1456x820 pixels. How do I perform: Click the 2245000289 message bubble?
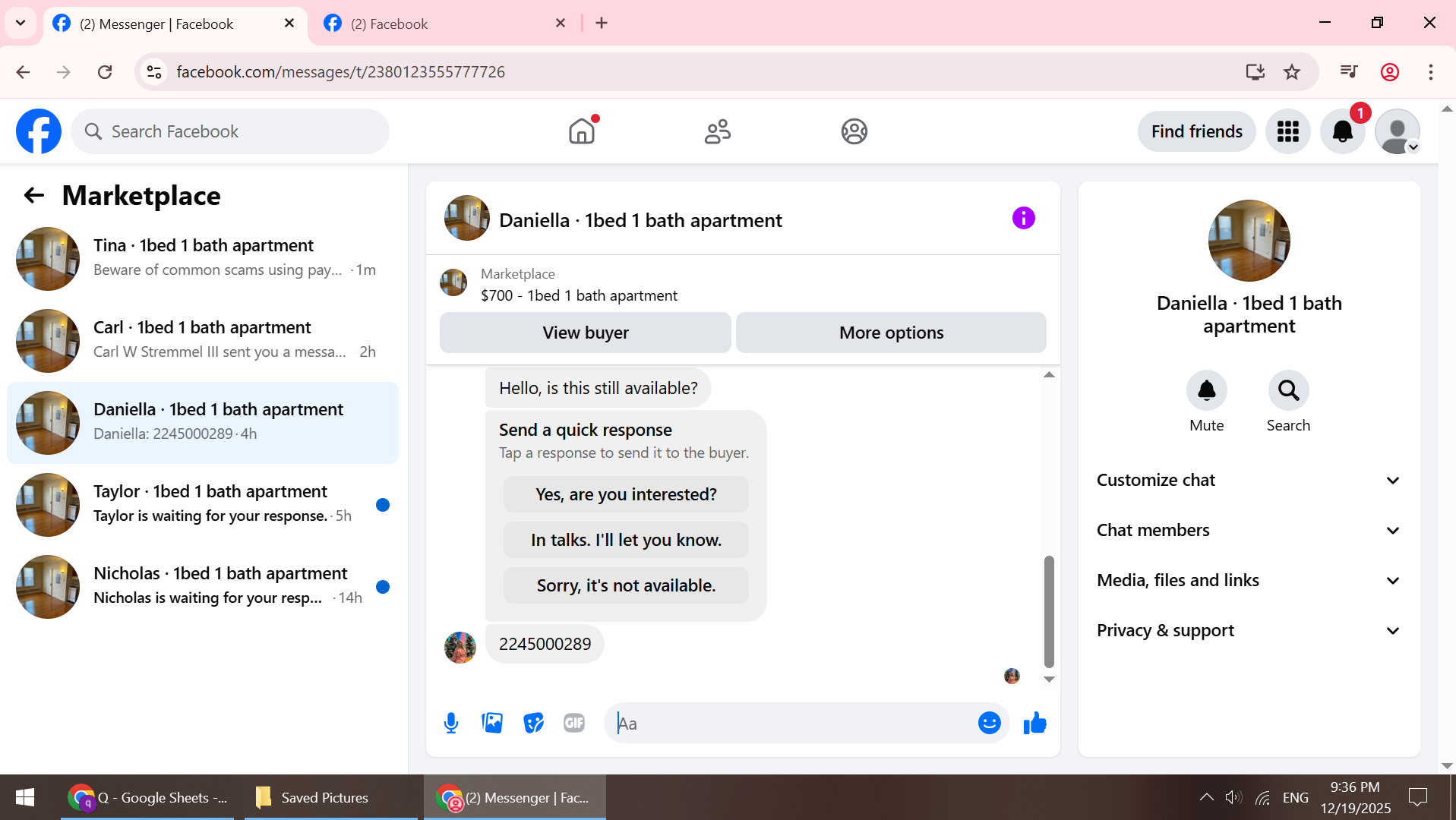(545, 644)
